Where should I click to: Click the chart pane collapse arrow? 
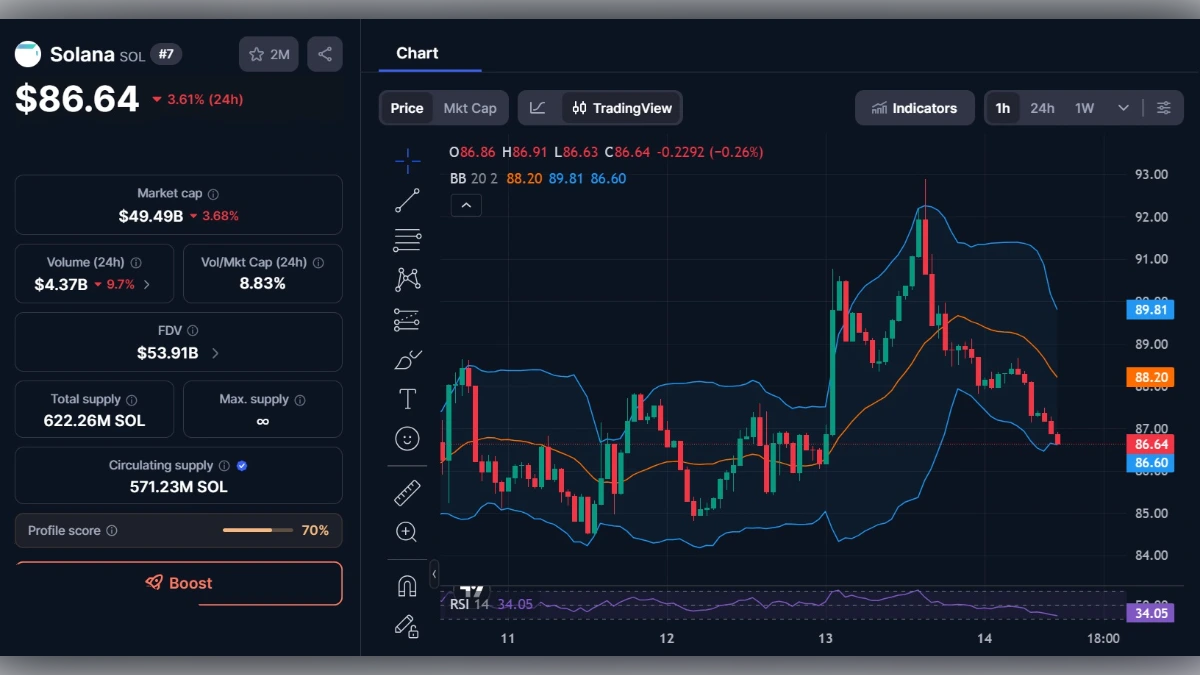click(432, 574)
